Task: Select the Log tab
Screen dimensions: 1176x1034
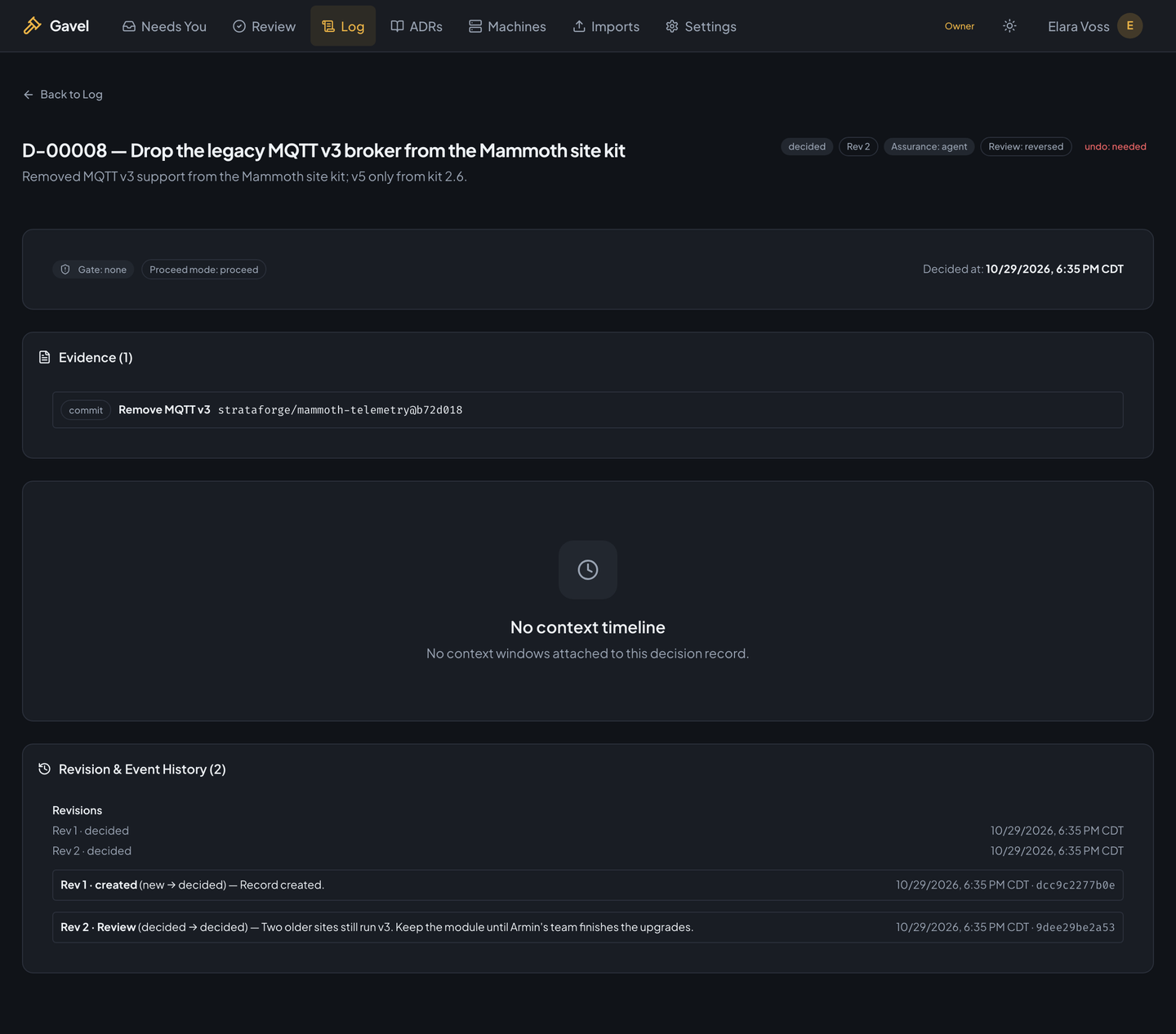Action: tap(343, 26)
